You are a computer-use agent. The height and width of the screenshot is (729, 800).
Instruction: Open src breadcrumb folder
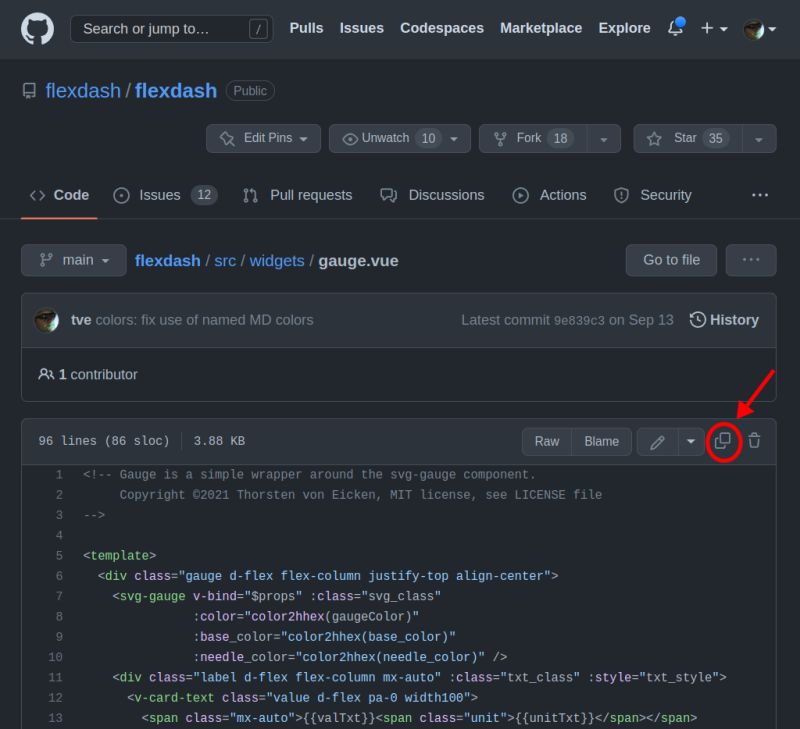coord(225,261)
